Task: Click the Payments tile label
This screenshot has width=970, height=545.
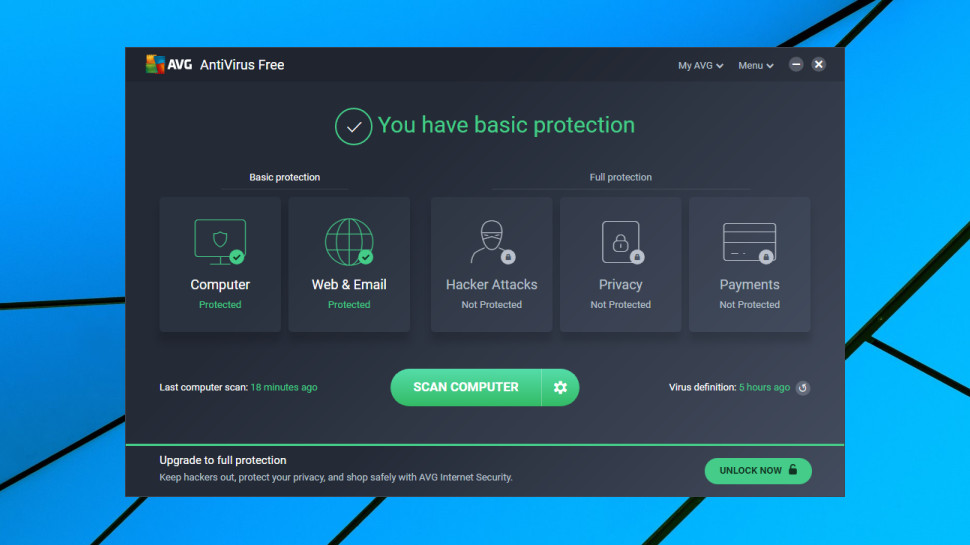Action: pyautogui.click(x=749, y=285)
